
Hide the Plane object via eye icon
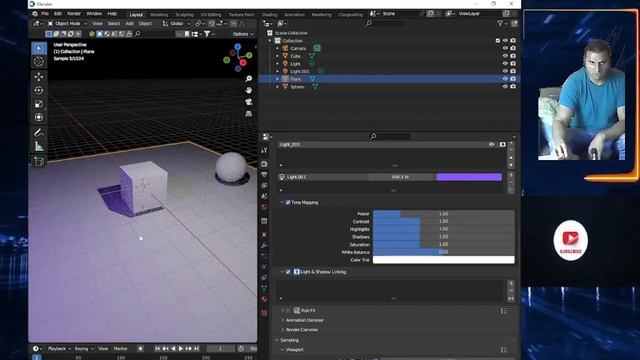[x=505, y=79]
